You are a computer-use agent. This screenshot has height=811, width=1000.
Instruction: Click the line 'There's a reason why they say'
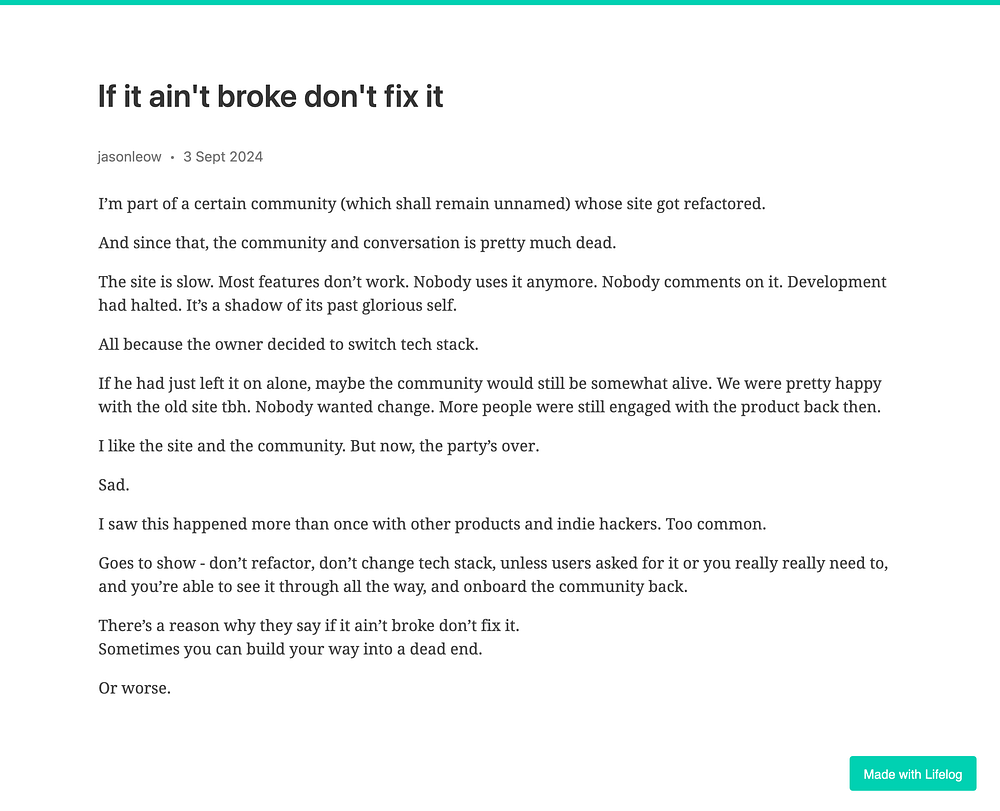pyautogui.click(x=309, y=625)
